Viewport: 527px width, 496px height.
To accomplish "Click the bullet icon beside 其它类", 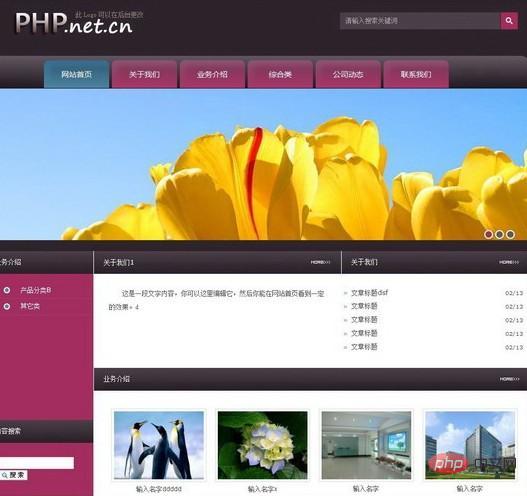I will [7, 306].
